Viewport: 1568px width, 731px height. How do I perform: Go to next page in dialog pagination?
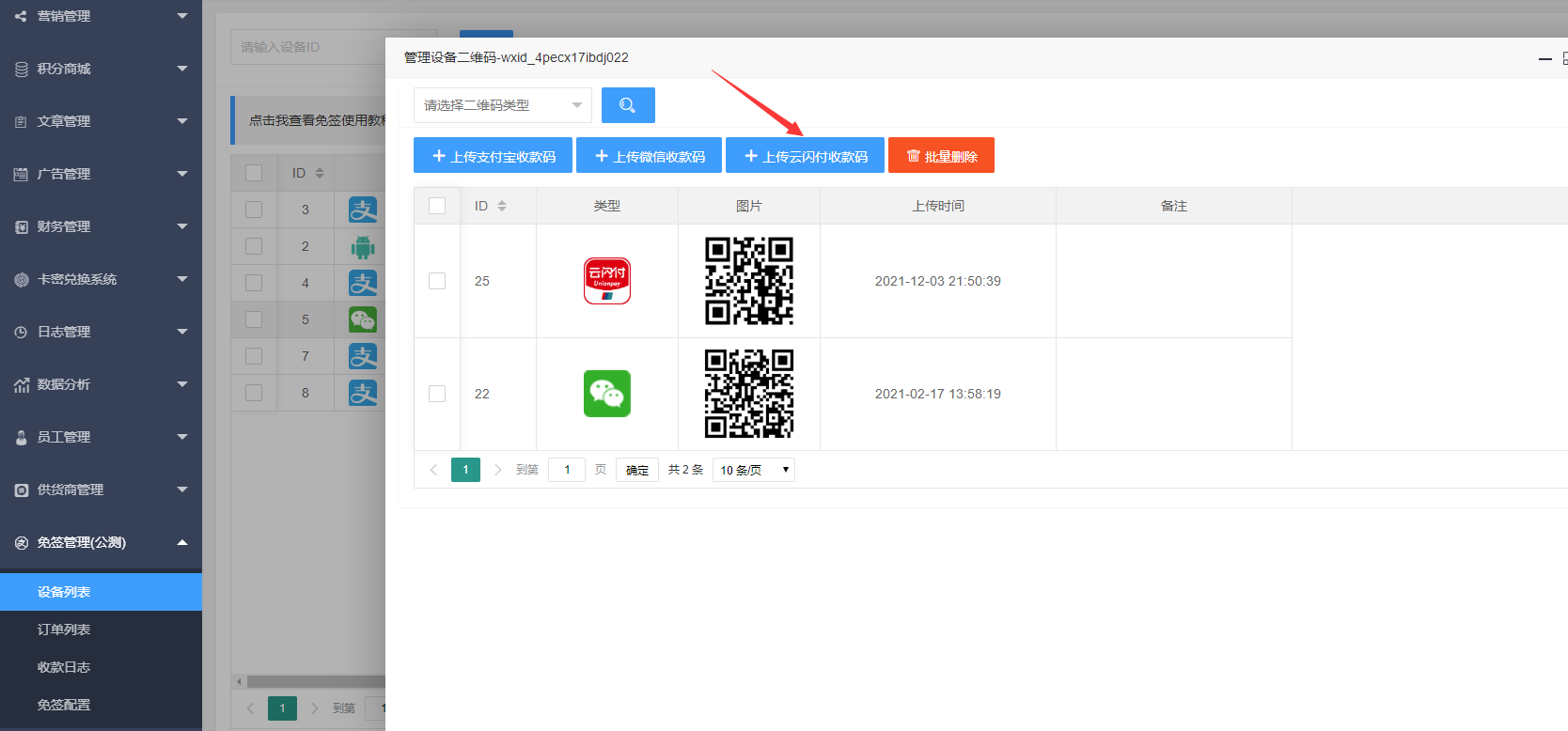point(498,470)
